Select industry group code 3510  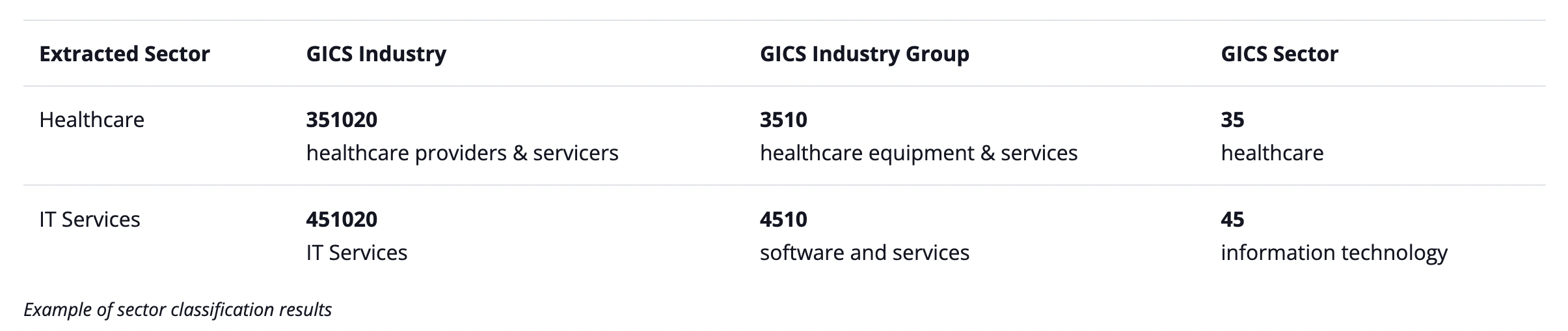tap(783, 120)
